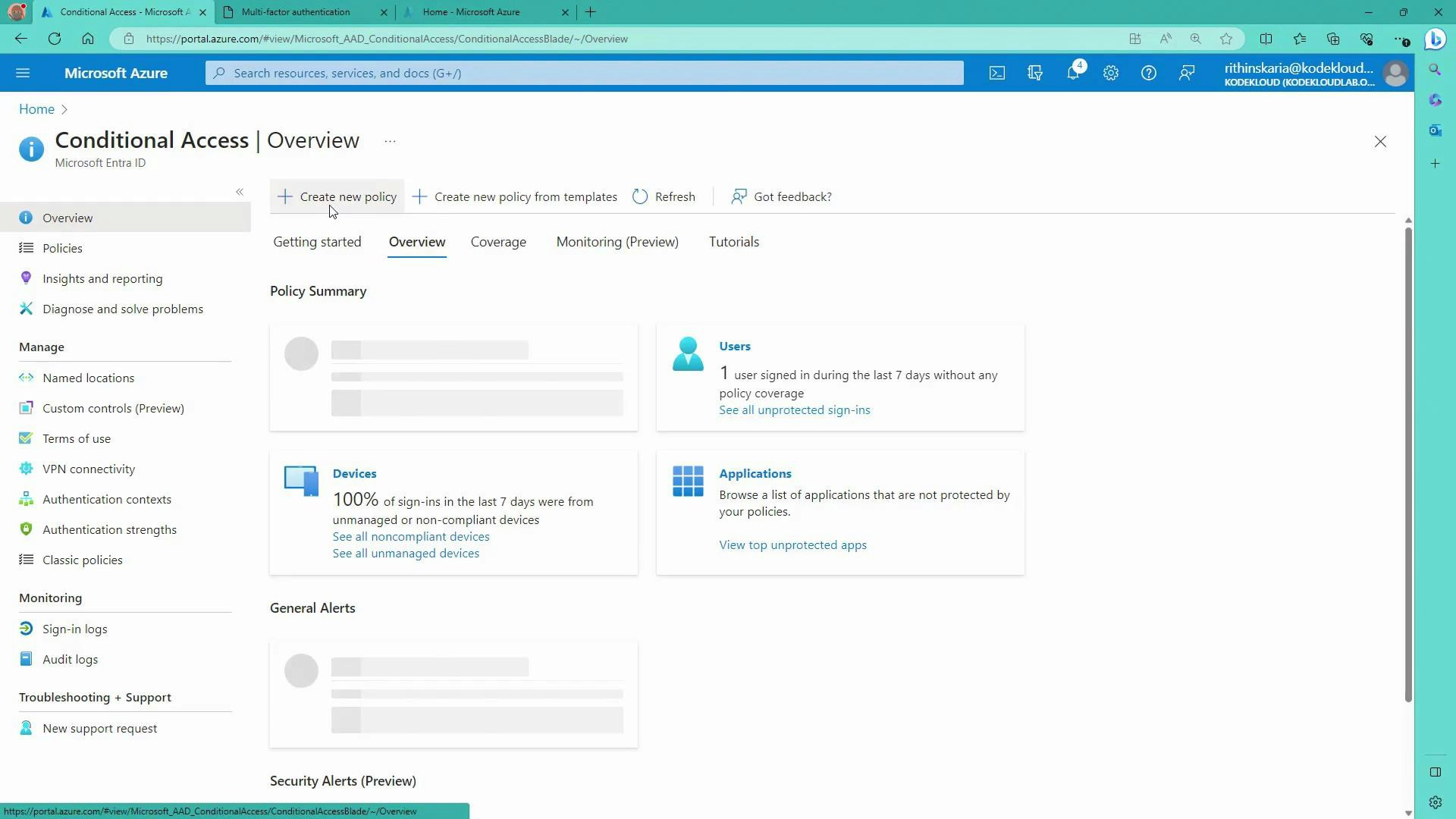Collapse the left navigation pane
The width and height of the screenshot is (1456, 819).
coord(240,192)
